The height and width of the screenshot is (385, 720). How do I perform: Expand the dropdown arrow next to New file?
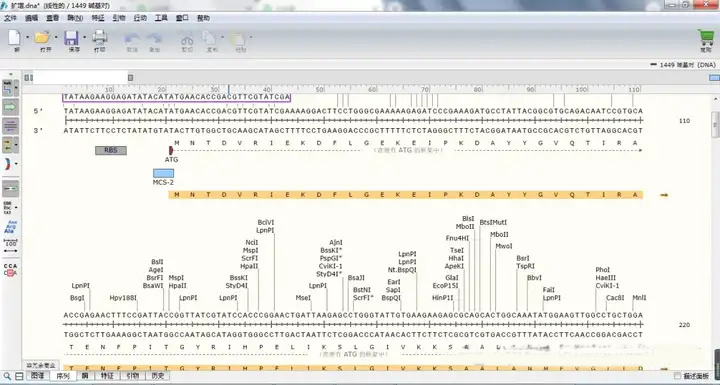coord(27,37)
